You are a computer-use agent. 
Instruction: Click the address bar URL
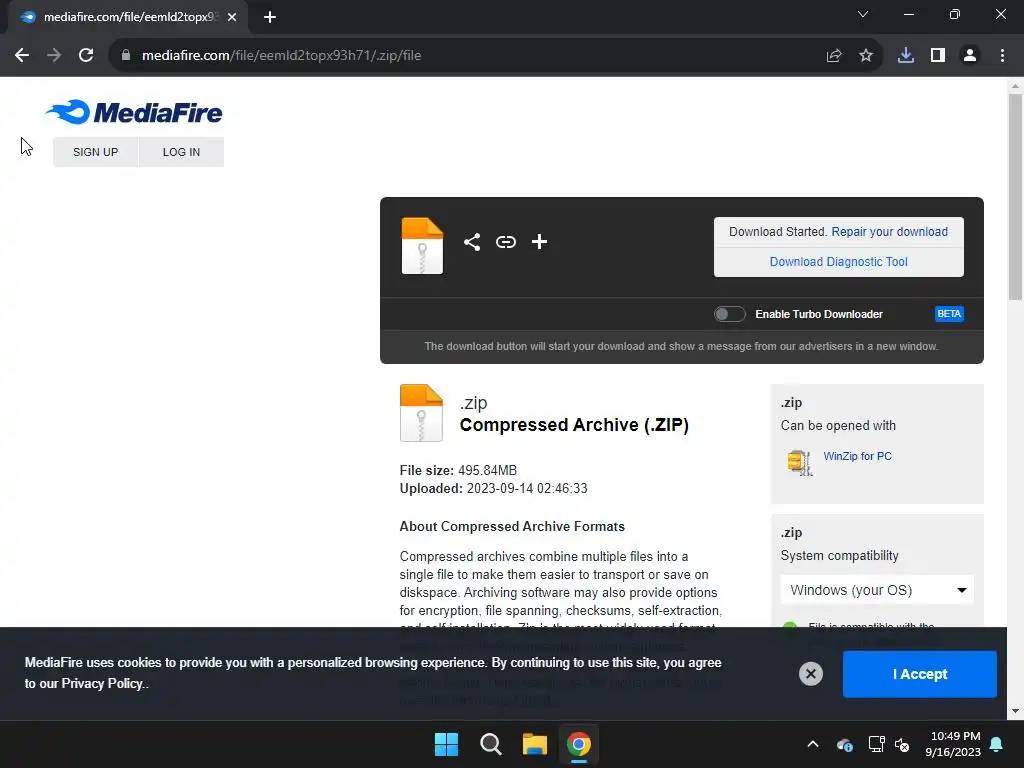click(x=281, y=56)
